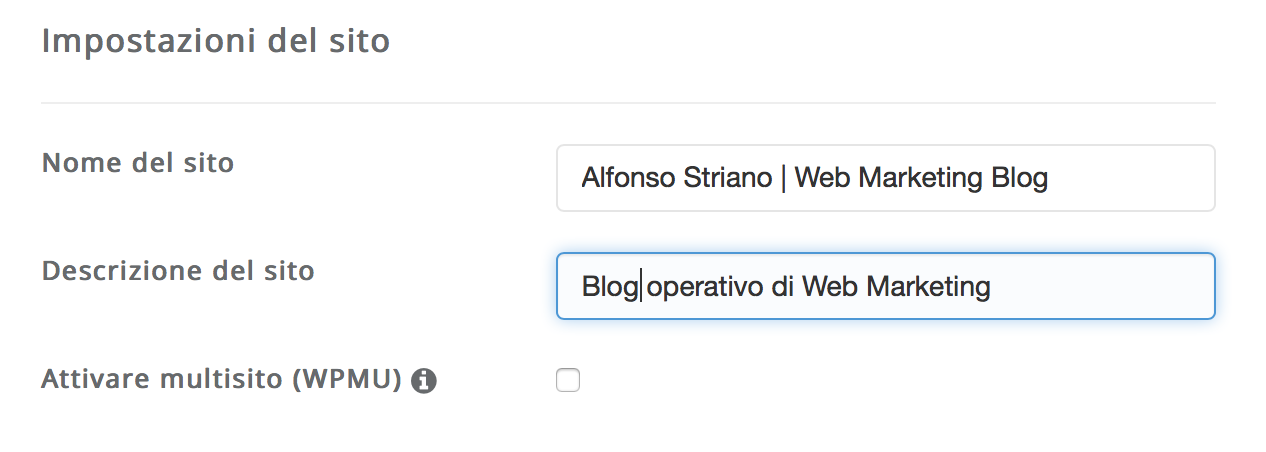Click the word "Web" in Nome del sito
This screenshot has height=452, width=1266.
click(x=824, y=178)
